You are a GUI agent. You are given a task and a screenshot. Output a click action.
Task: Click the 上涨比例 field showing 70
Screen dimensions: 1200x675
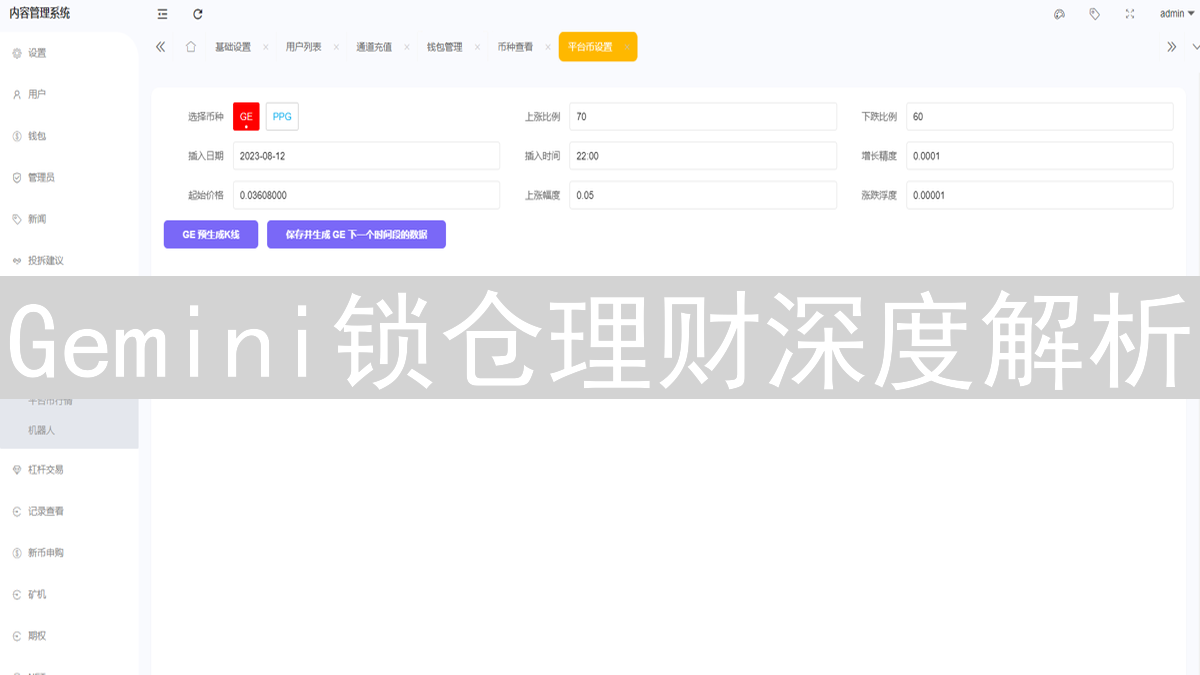(703, 117)
